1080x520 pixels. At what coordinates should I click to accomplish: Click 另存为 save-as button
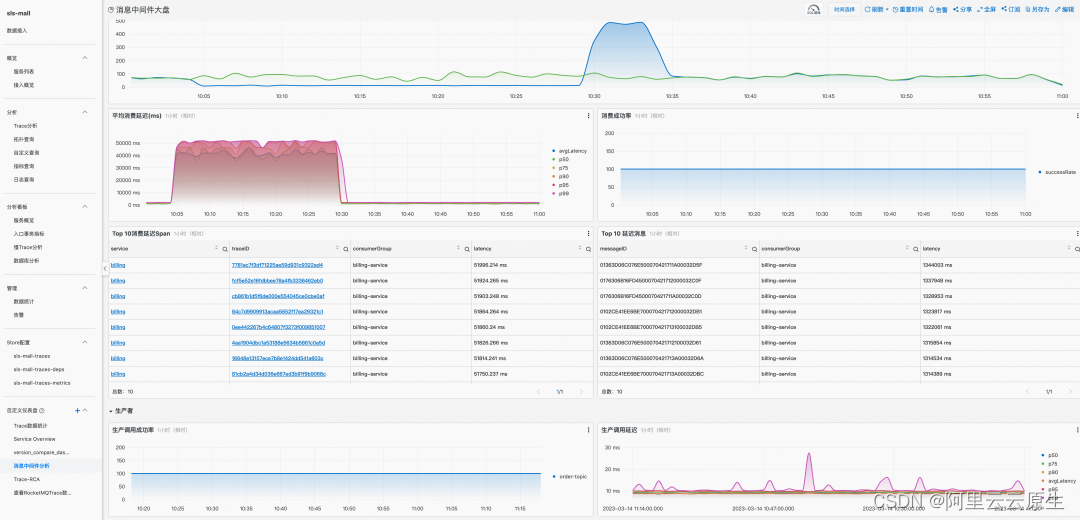1037,10
